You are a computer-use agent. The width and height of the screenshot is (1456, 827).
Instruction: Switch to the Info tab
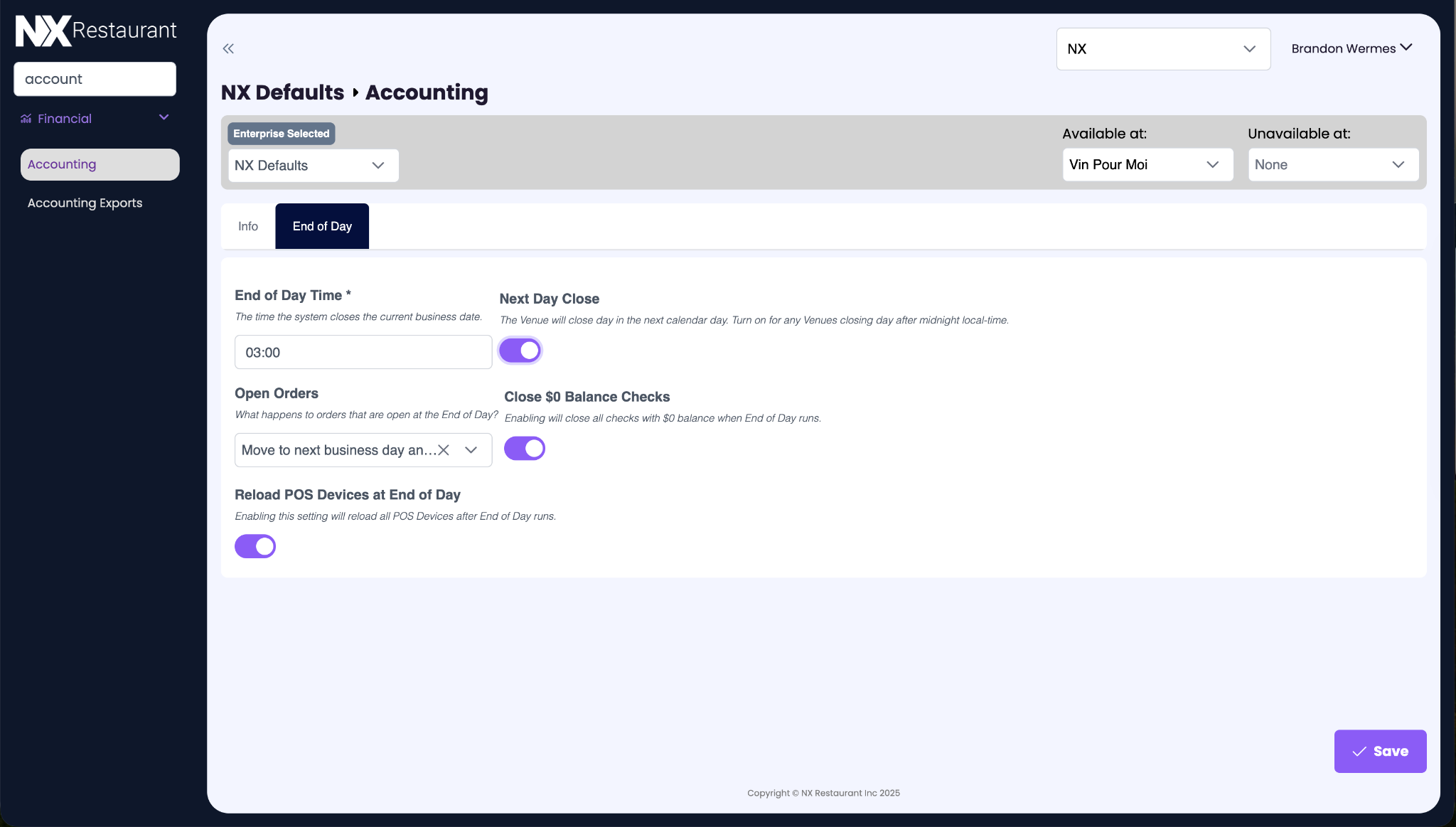pyautogui.click(x=248, y=226)
